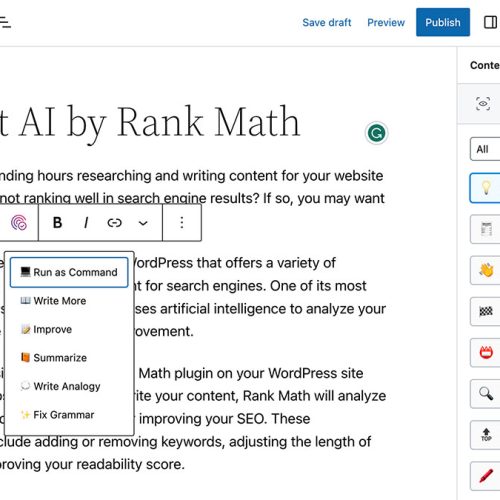The image size is (500, 500).
Task: Click the blue Publish button
Action: tap(443, 22)
